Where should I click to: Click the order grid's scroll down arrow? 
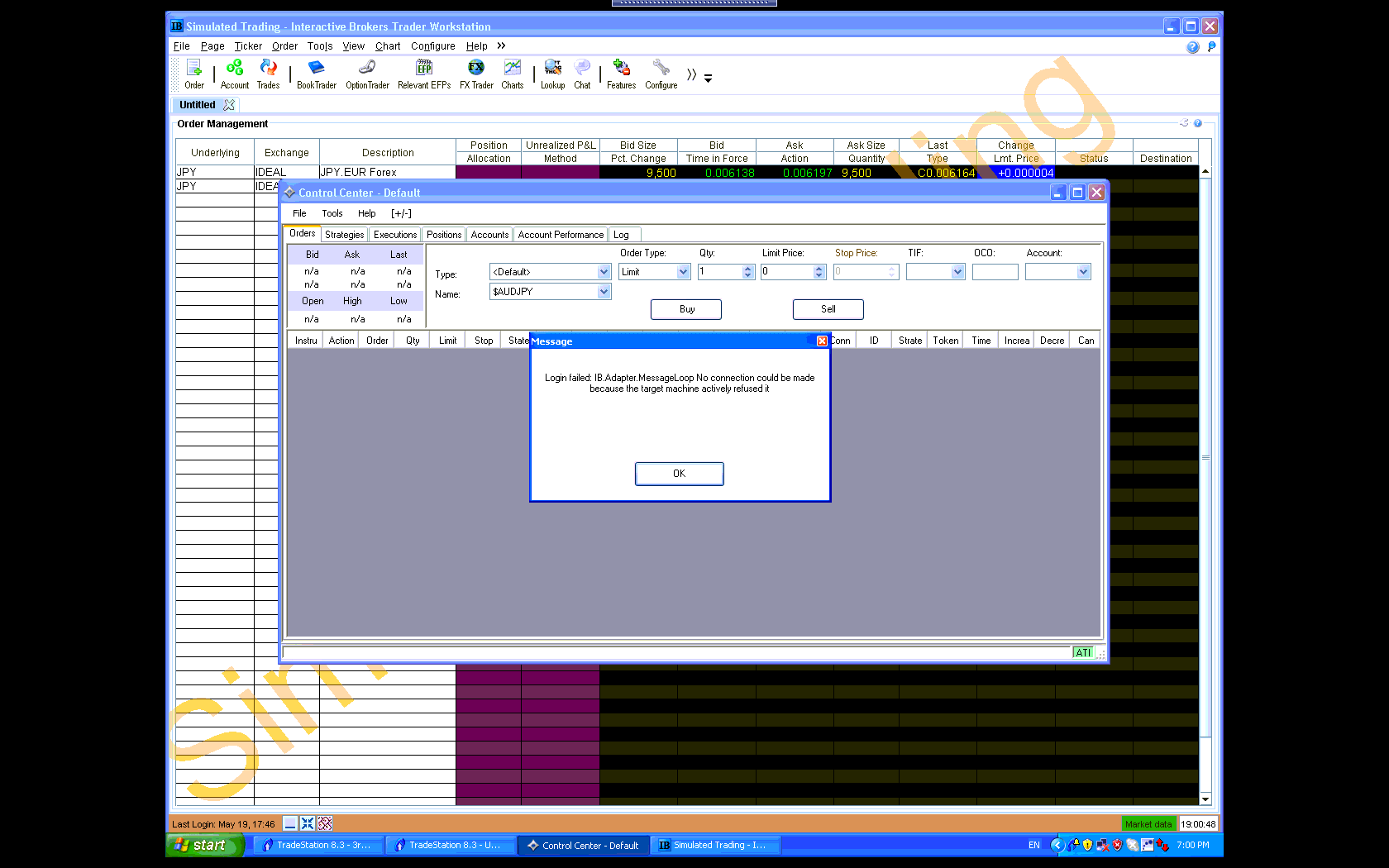click(1205, 799)
